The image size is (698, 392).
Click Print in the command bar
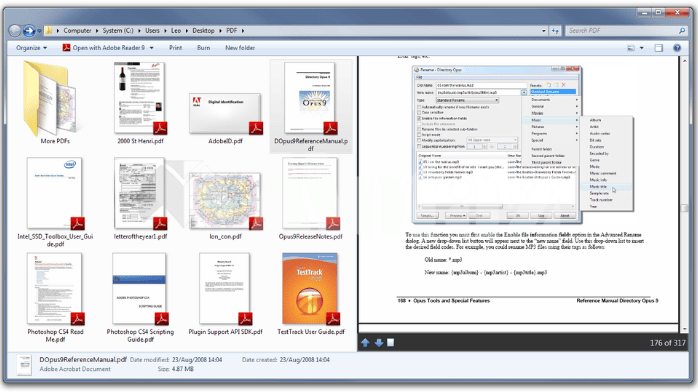coord(175,48)
